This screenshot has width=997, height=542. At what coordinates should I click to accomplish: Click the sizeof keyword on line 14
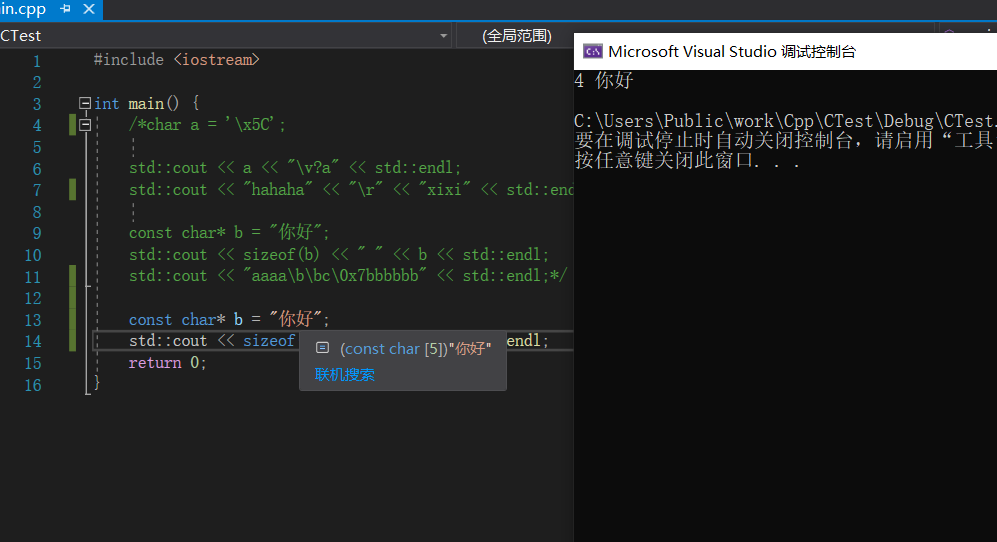(x=269, y=341)
